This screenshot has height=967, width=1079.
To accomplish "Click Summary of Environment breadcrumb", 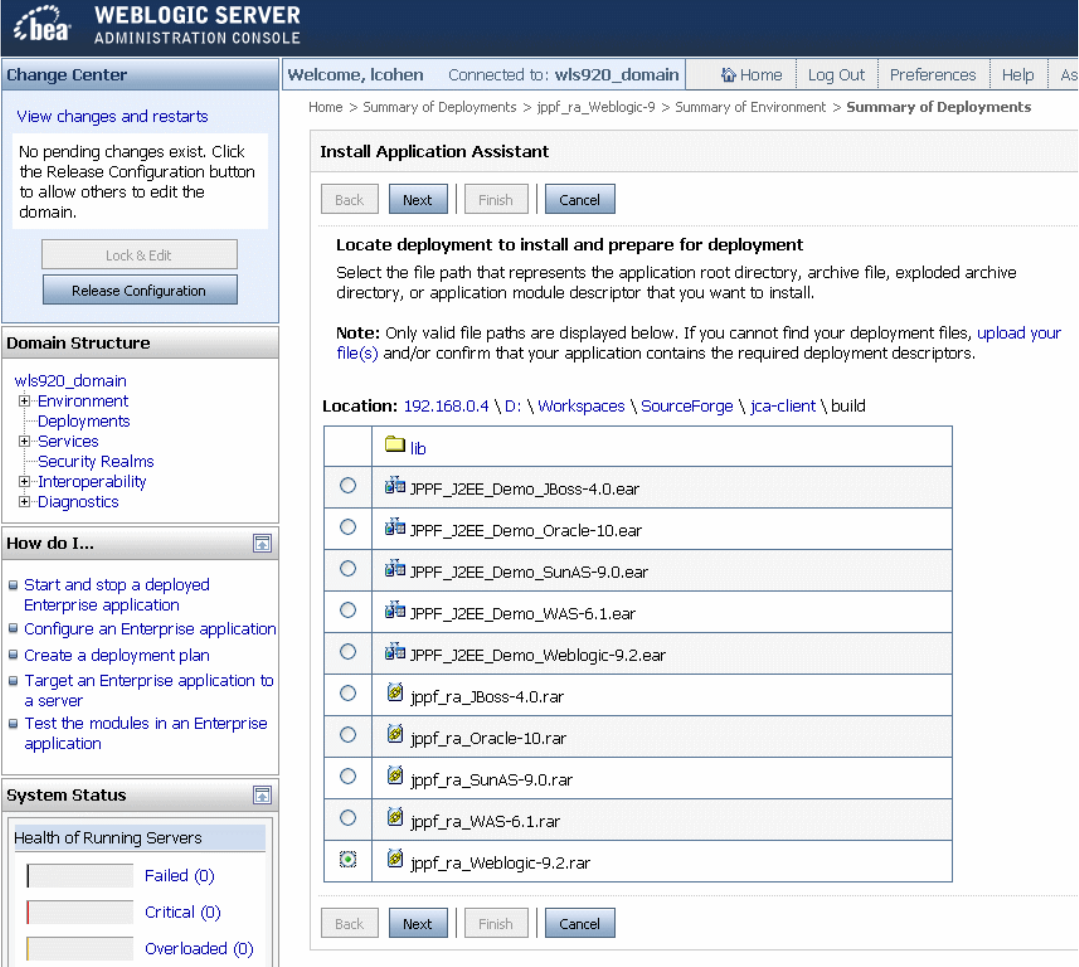I will [x=750, y=107].
